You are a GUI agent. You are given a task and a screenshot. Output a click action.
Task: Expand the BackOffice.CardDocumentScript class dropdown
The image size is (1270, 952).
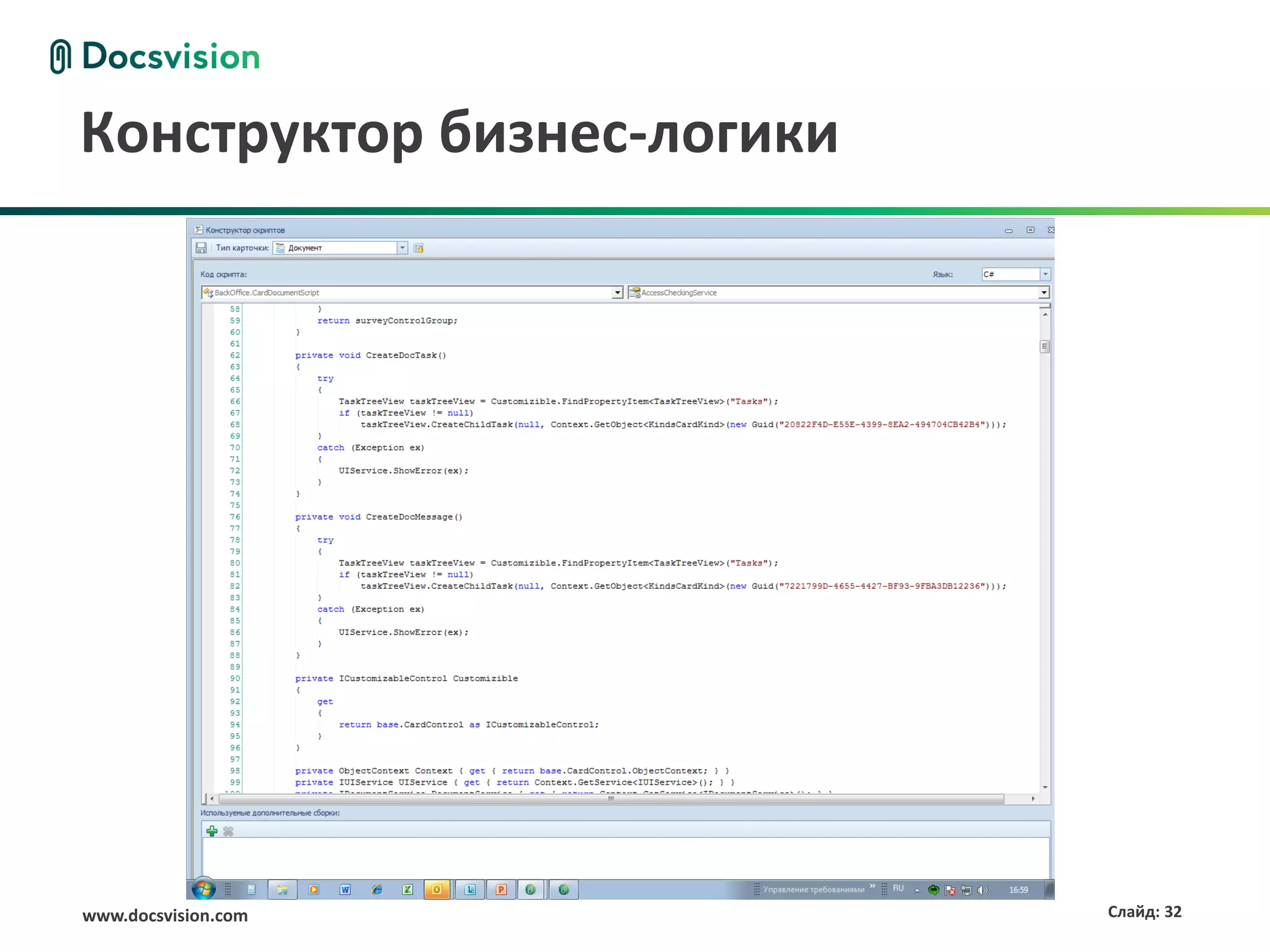[x=617, y=293]
